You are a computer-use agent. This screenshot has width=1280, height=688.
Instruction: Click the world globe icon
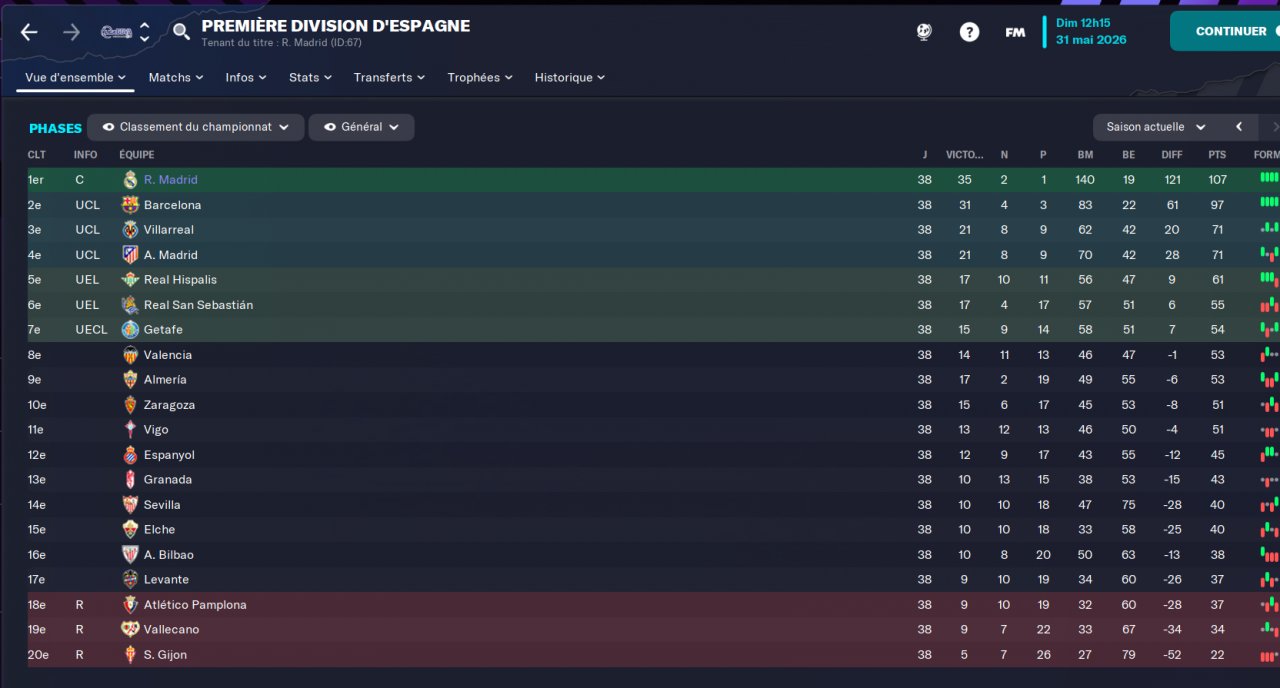924,32
